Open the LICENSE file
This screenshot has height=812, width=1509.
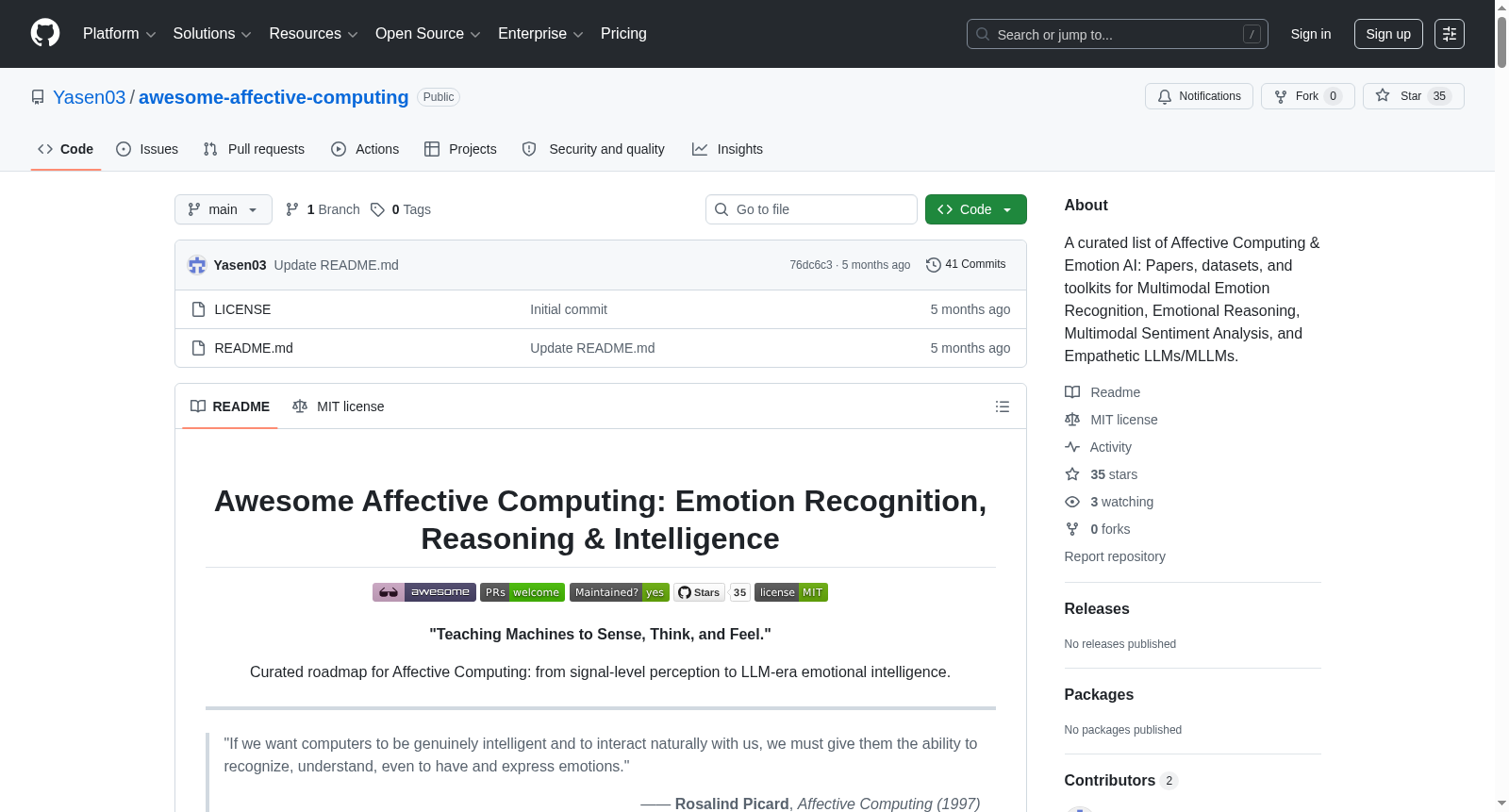[242, 309]
